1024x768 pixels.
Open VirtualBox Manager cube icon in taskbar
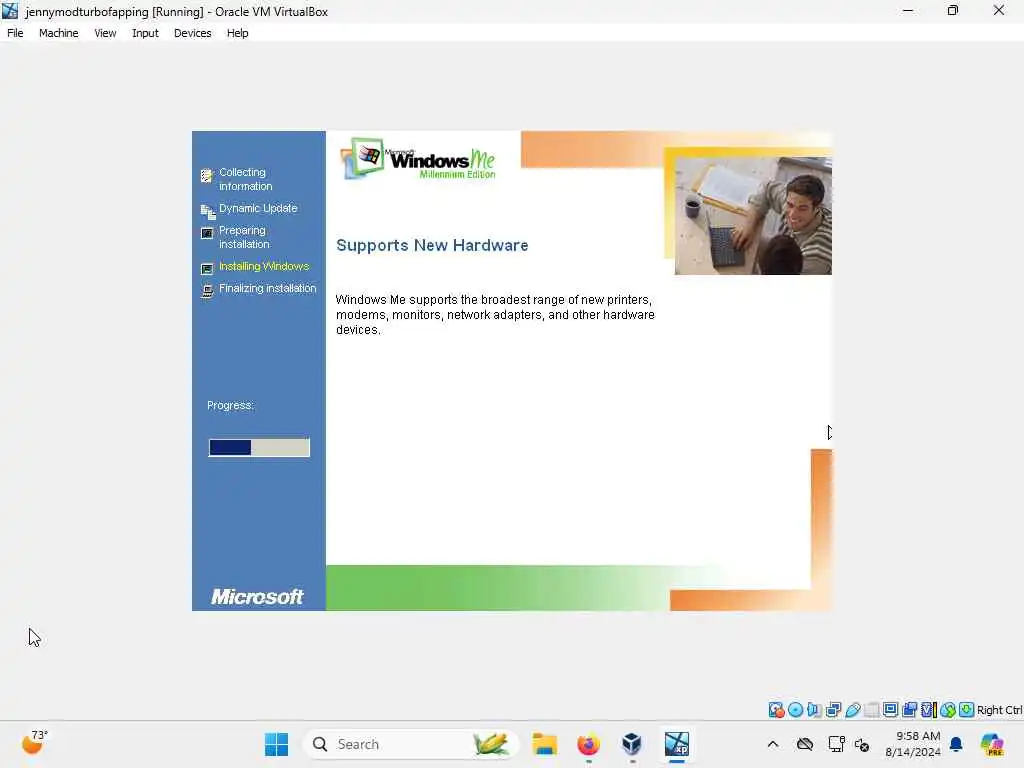point(632,744)
